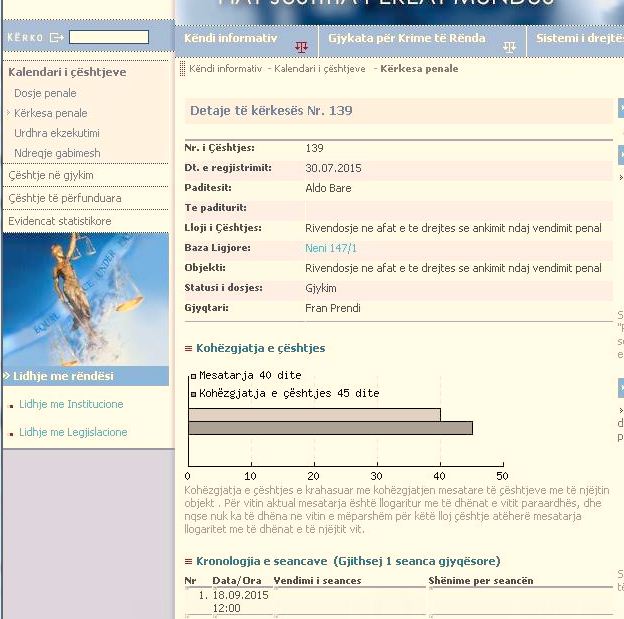
Task: Click the 45-day case duration bar
Action: tap(330, 428)
